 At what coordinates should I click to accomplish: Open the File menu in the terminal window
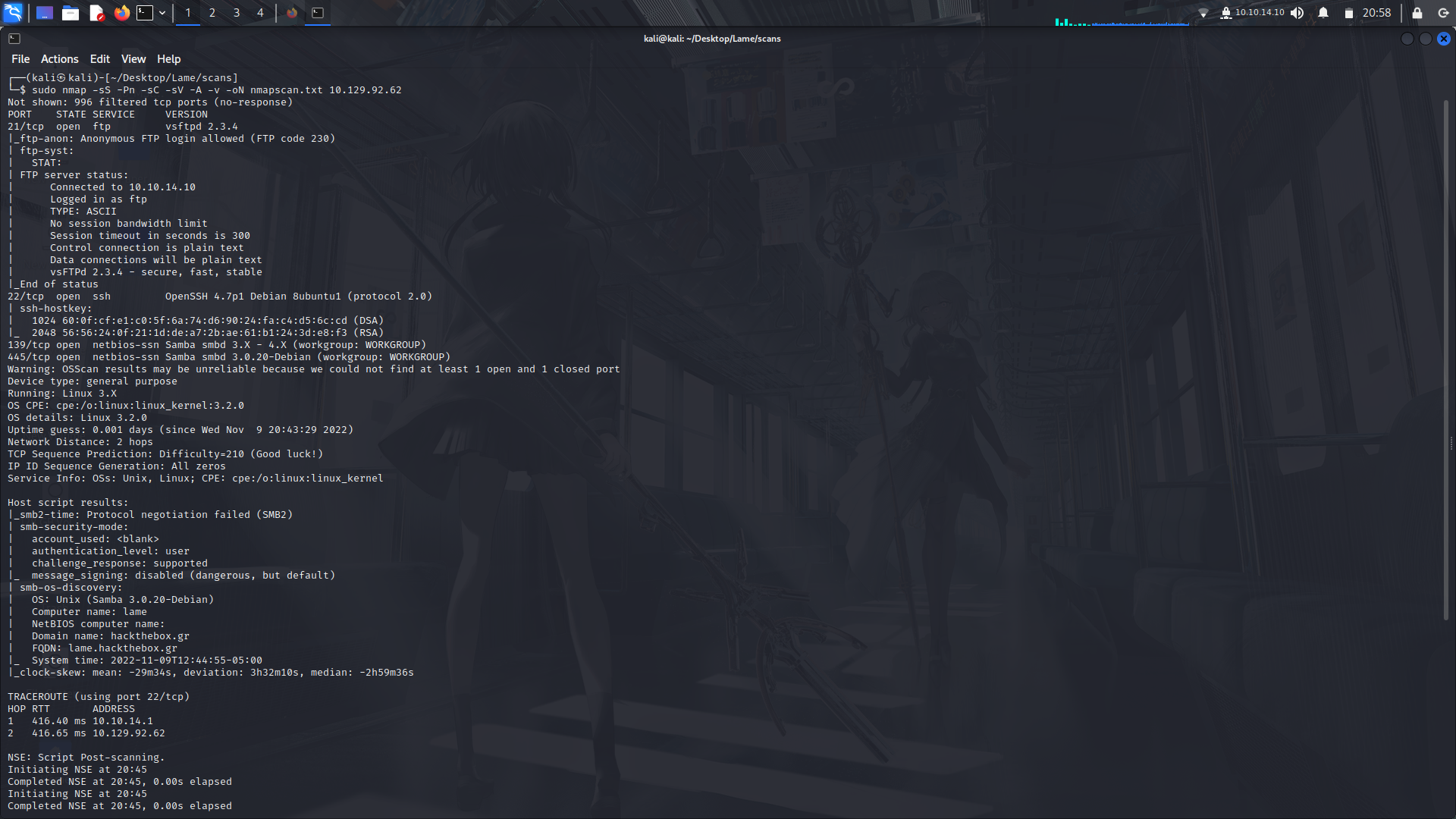click(20, 58)
